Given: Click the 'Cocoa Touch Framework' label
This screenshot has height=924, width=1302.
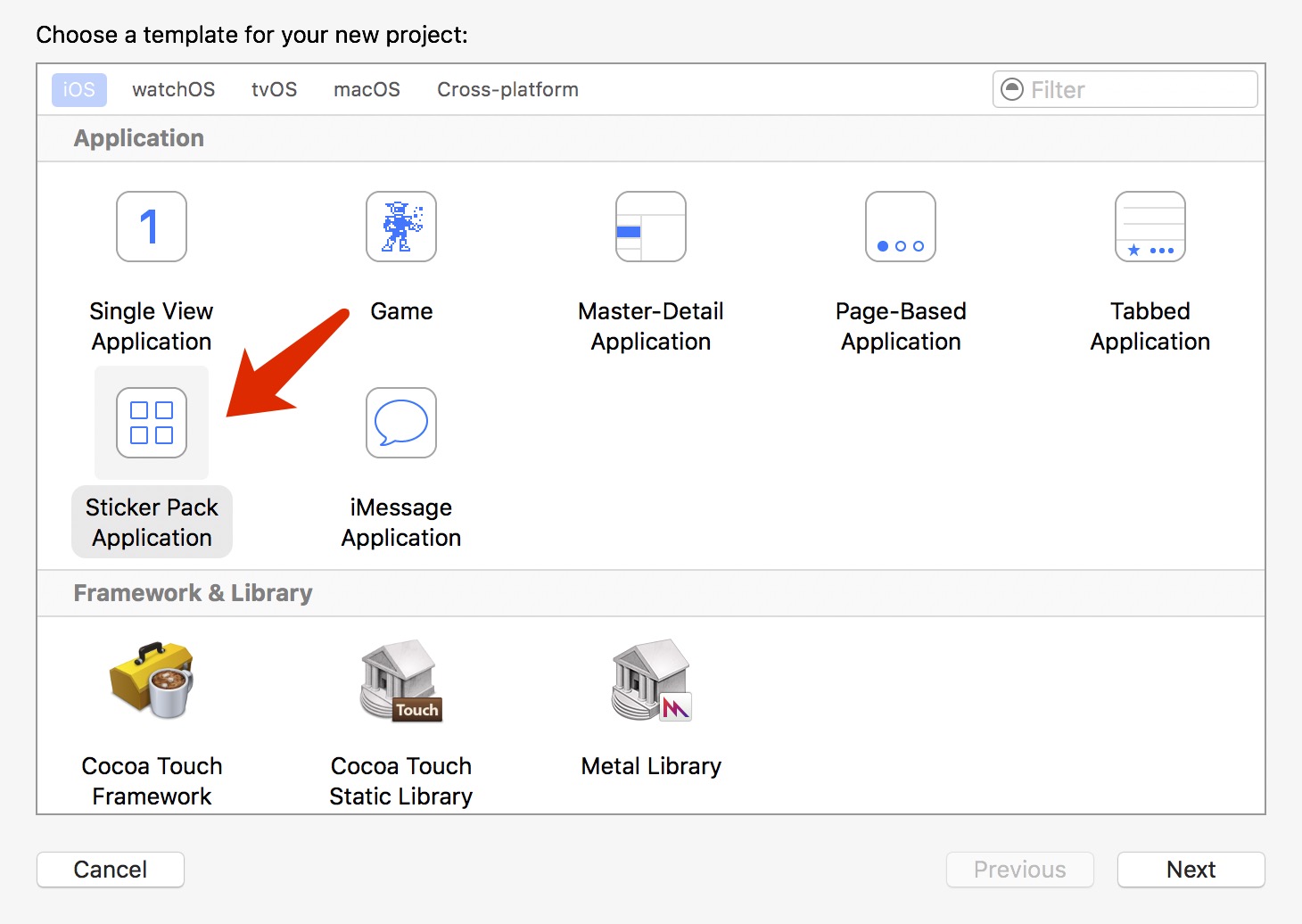Looking at the screenshot, I should point(152,781).
